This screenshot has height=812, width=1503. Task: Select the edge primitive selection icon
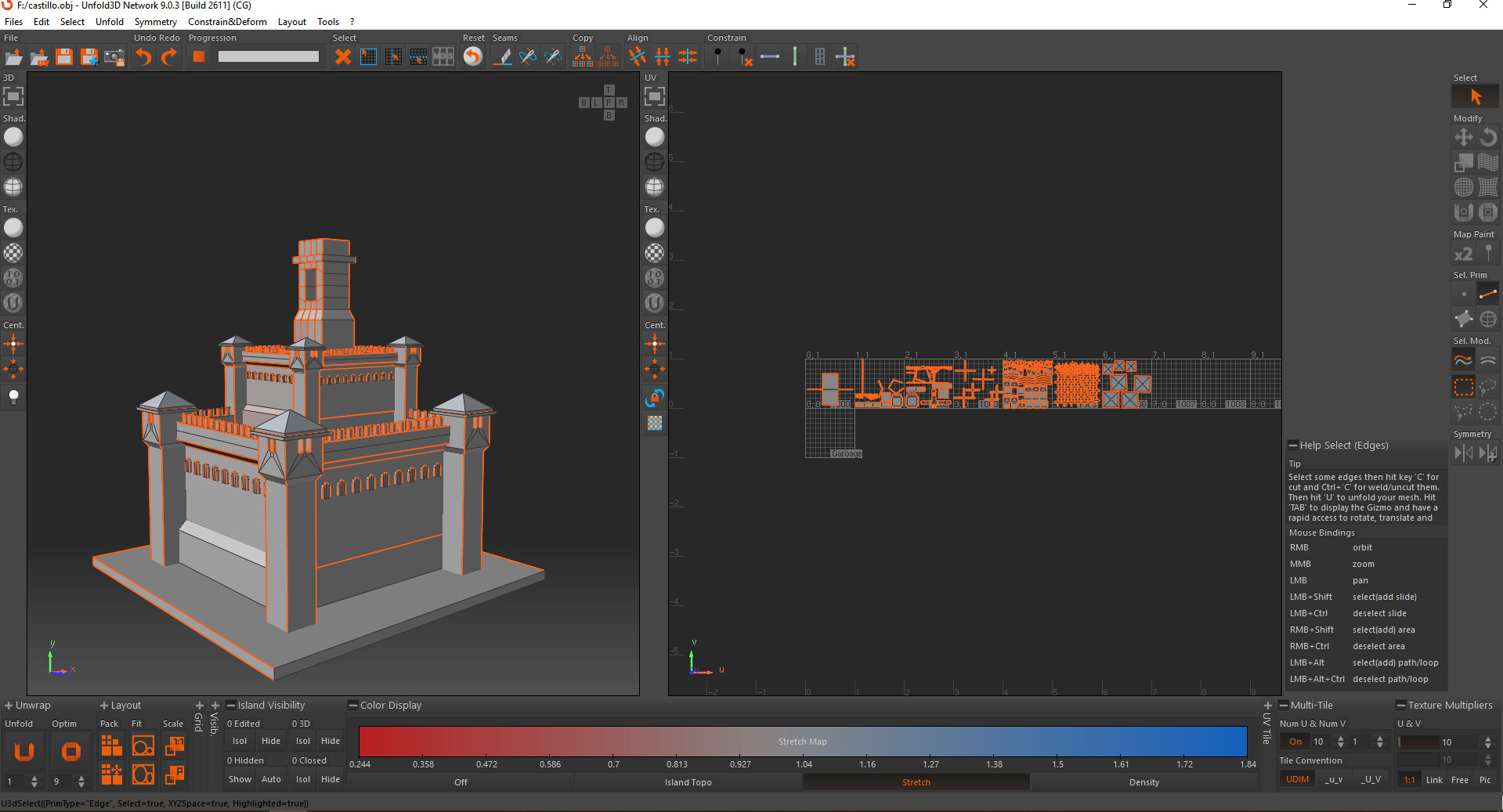(1487, 294)
